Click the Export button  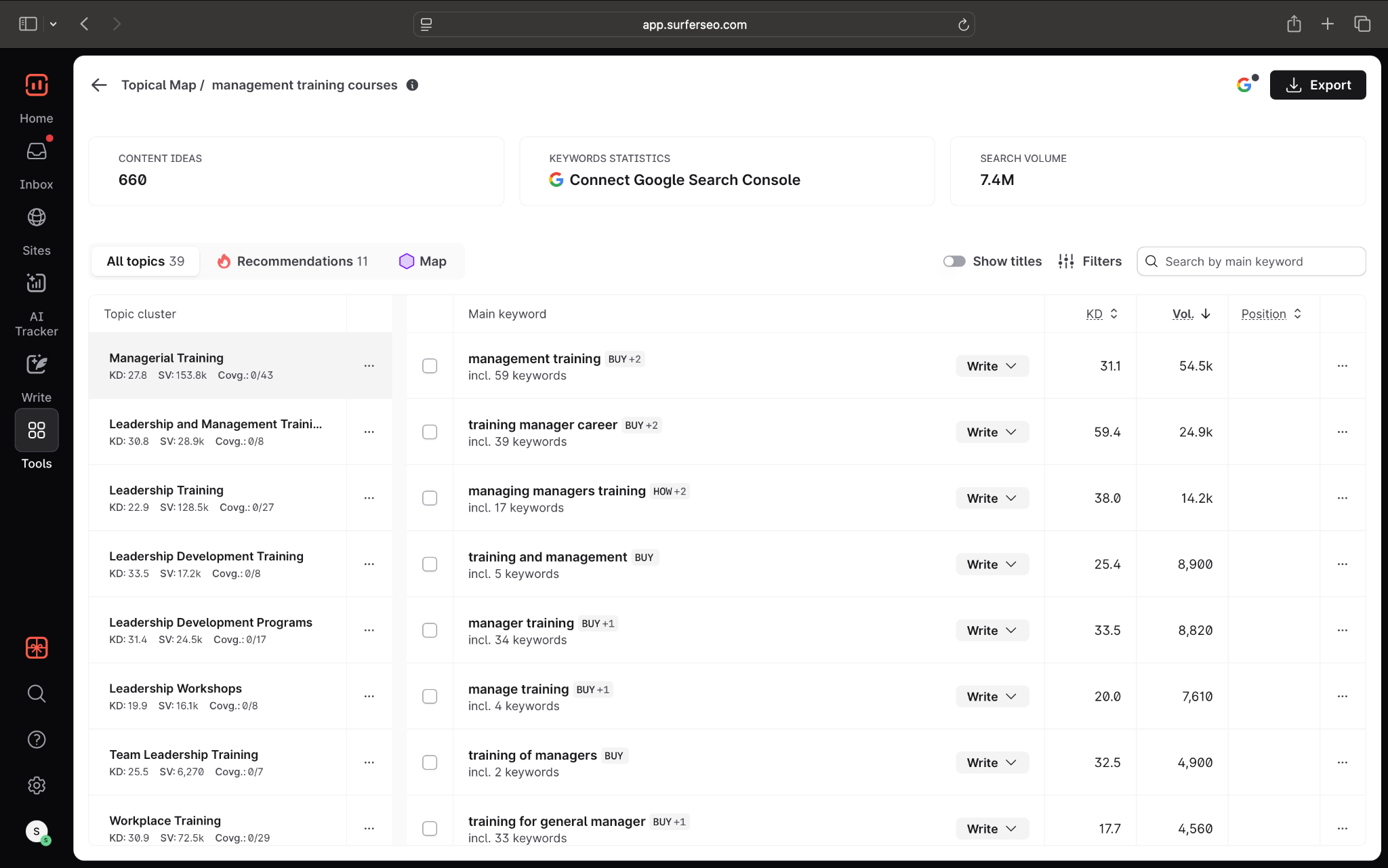(x=1317, y=85)
